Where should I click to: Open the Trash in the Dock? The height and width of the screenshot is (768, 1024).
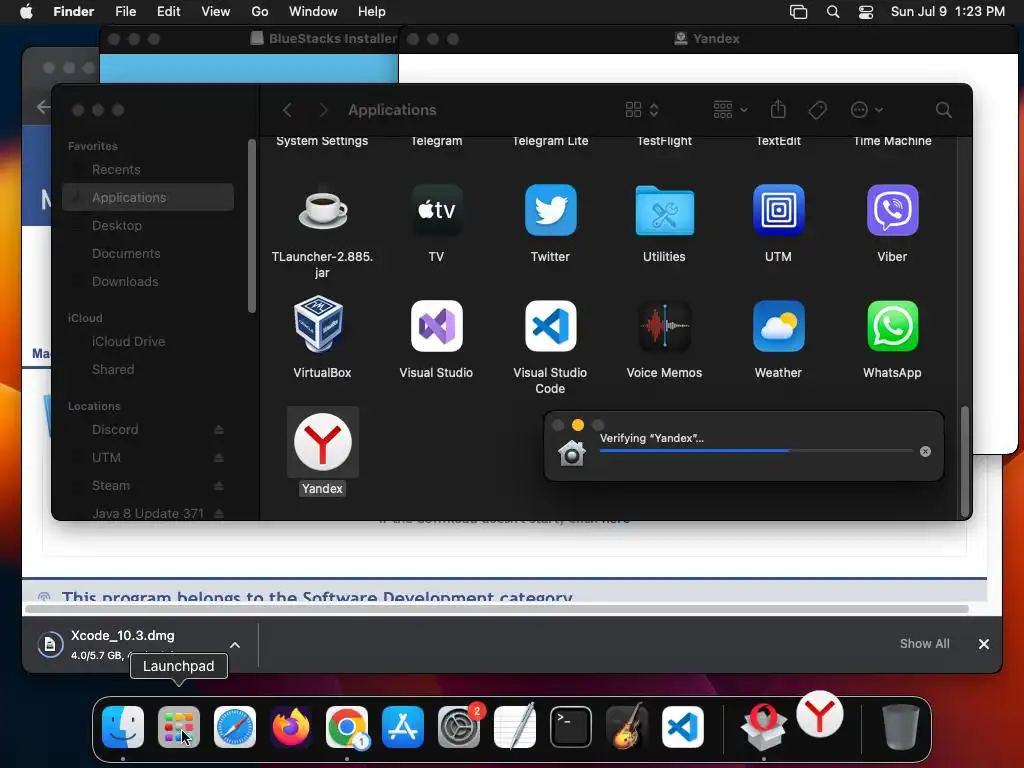901,727
